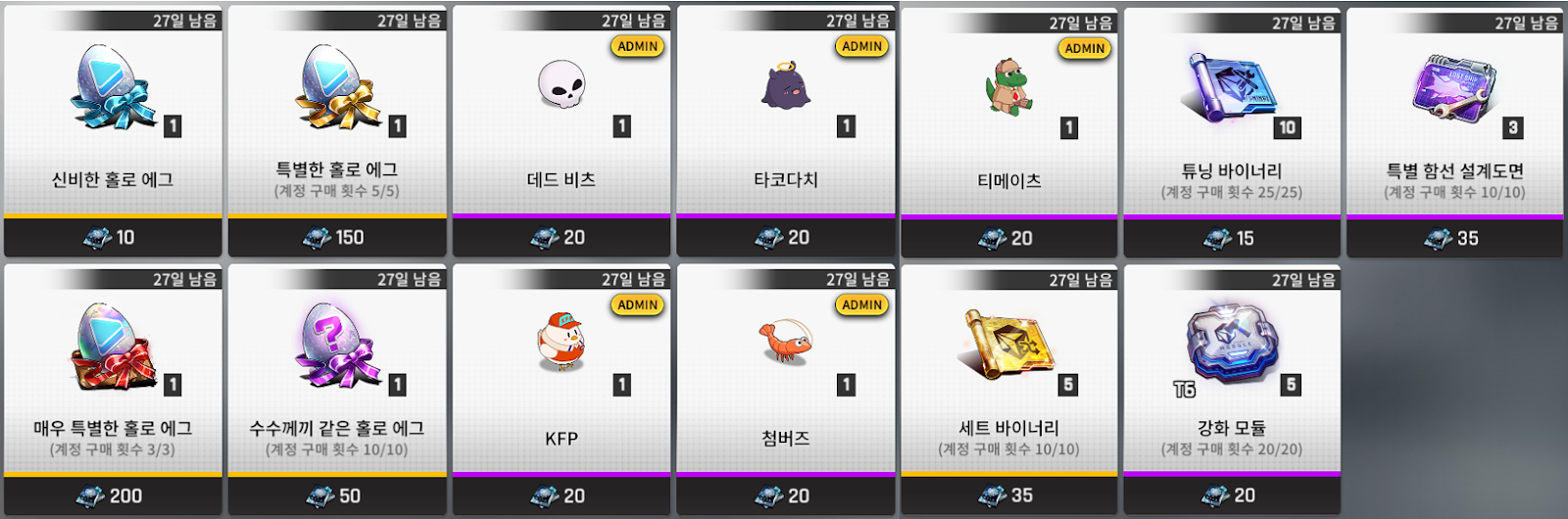Purchase 특별한 홀로 에그 with the 150 price button

(337, 238)
